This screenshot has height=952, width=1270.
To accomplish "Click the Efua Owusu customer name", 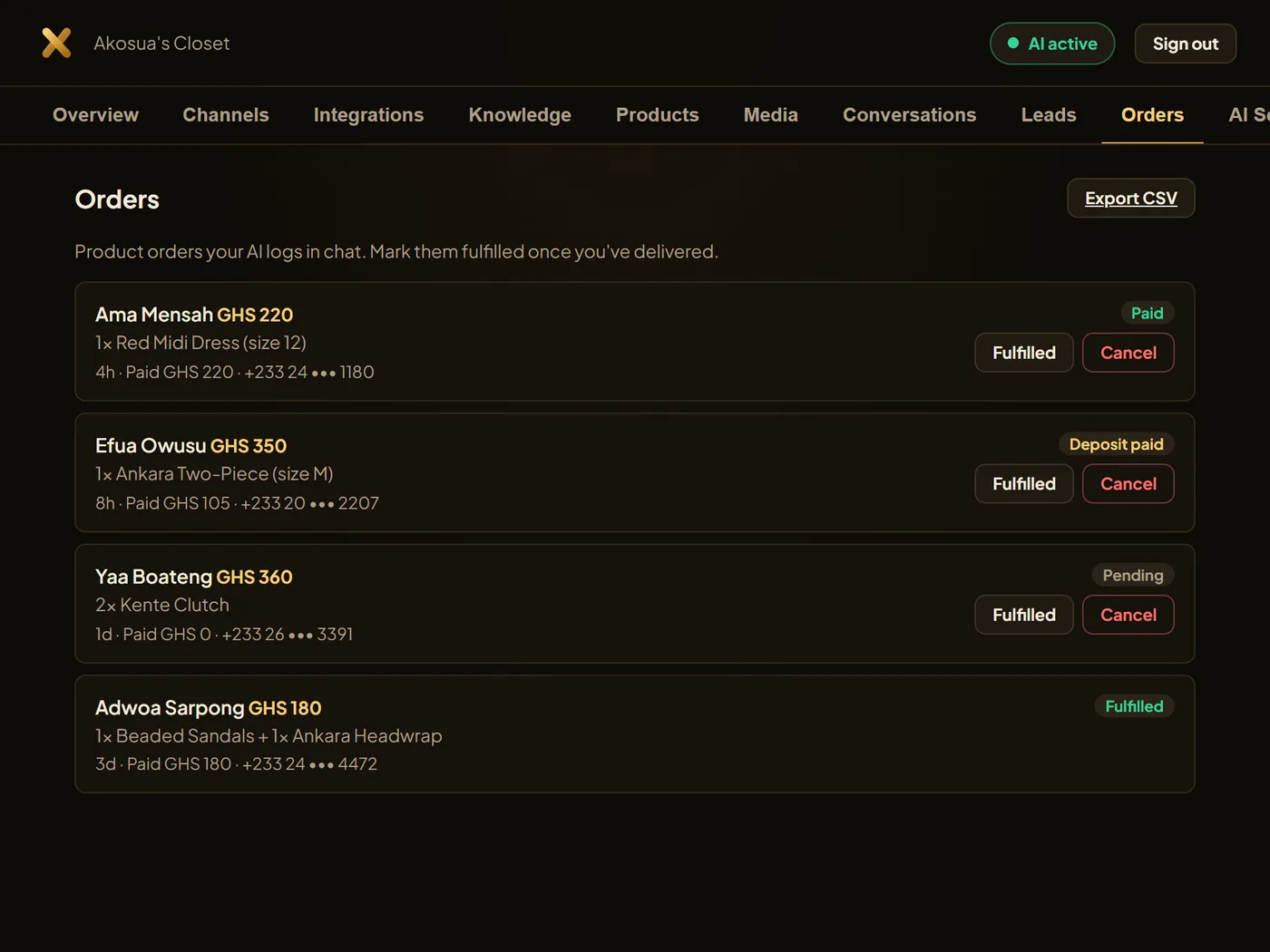I will pos(151,446).
